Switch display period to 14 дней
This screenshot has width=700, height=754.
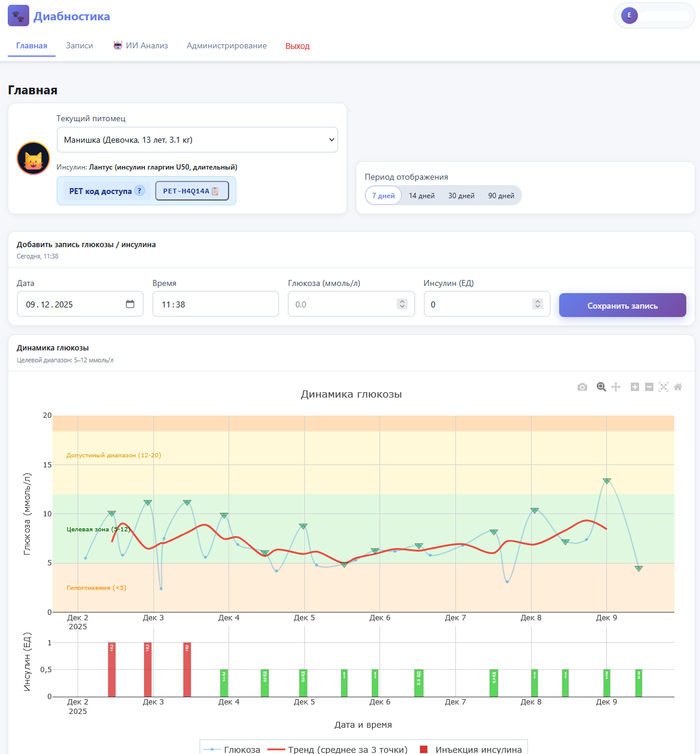(x=421, y=195)
